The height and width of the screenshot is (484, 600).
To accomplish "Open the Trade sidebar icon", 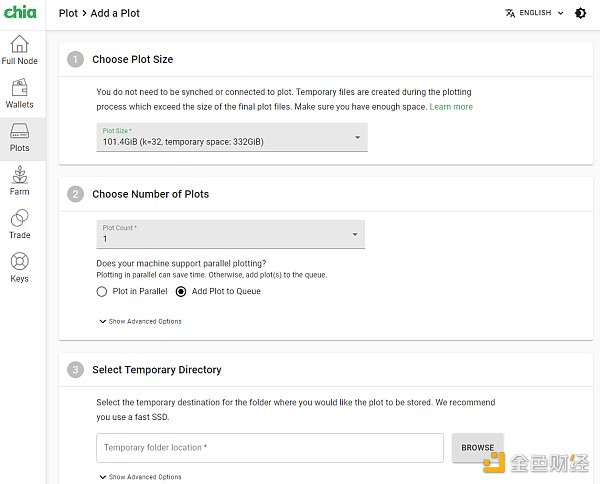I will pos(19,221).
